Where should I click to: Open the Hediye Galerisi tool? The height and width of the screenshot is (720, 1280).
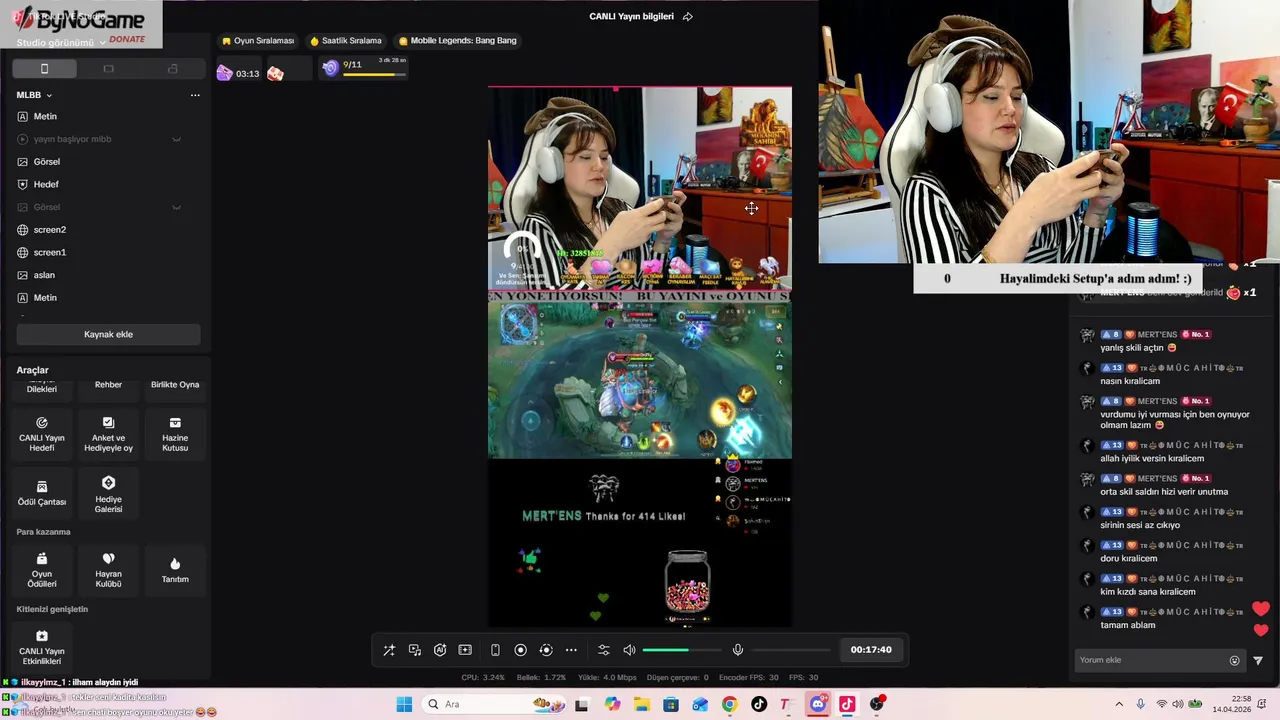[108, 493]
